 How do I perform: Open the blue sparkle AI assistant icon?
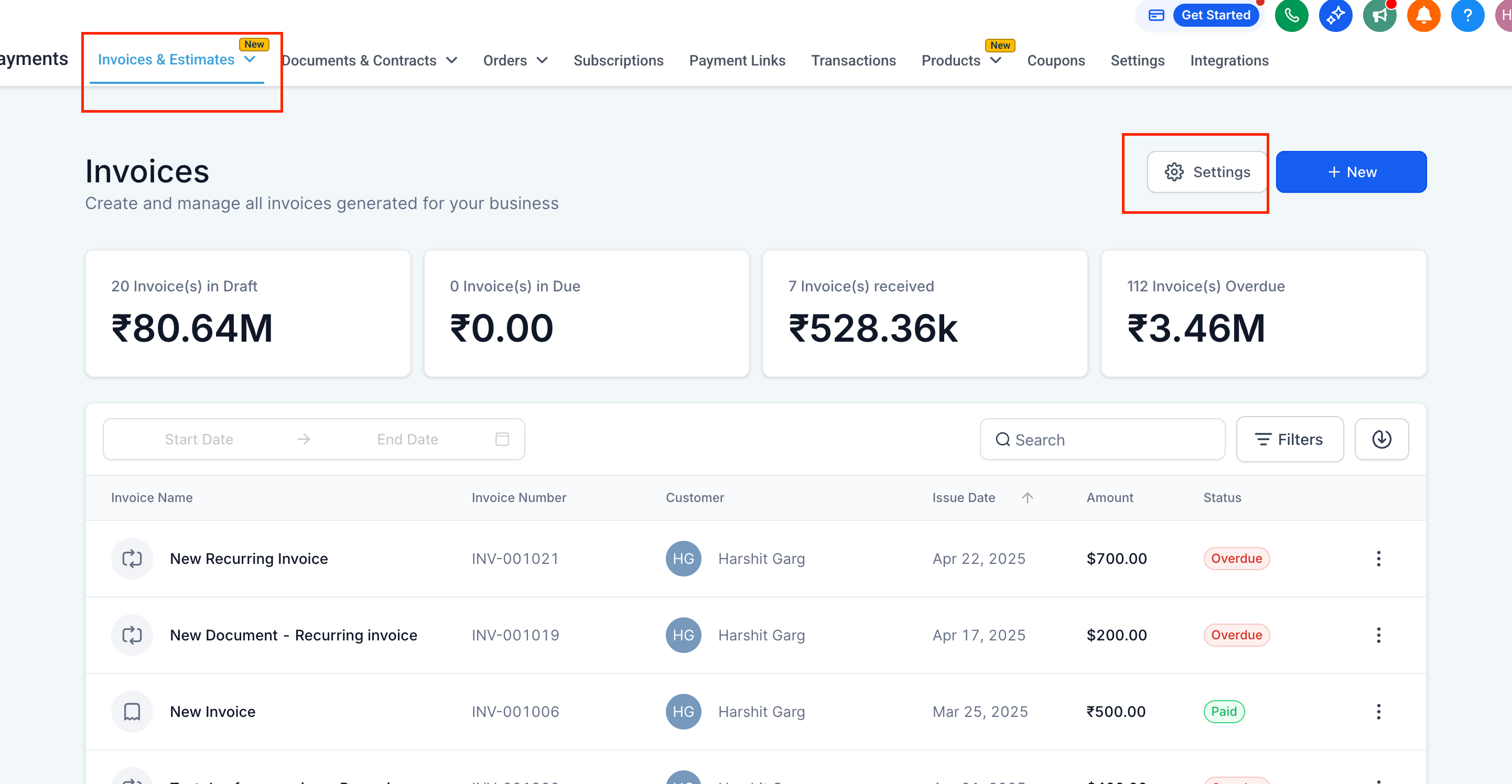click(x=1335, y=15)
